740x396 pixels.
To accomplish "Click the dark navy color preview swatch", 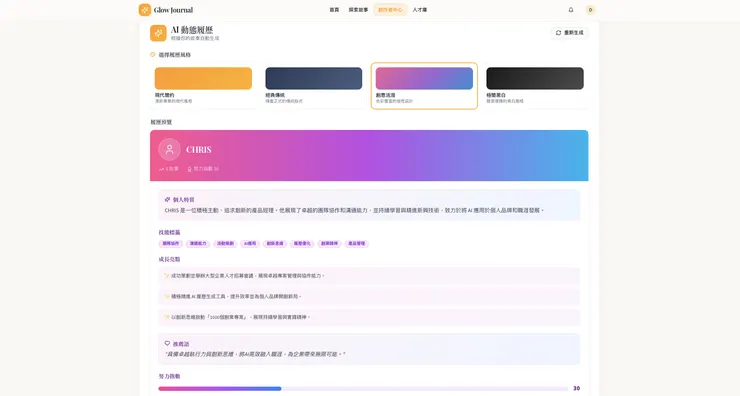I will point(314,78).
